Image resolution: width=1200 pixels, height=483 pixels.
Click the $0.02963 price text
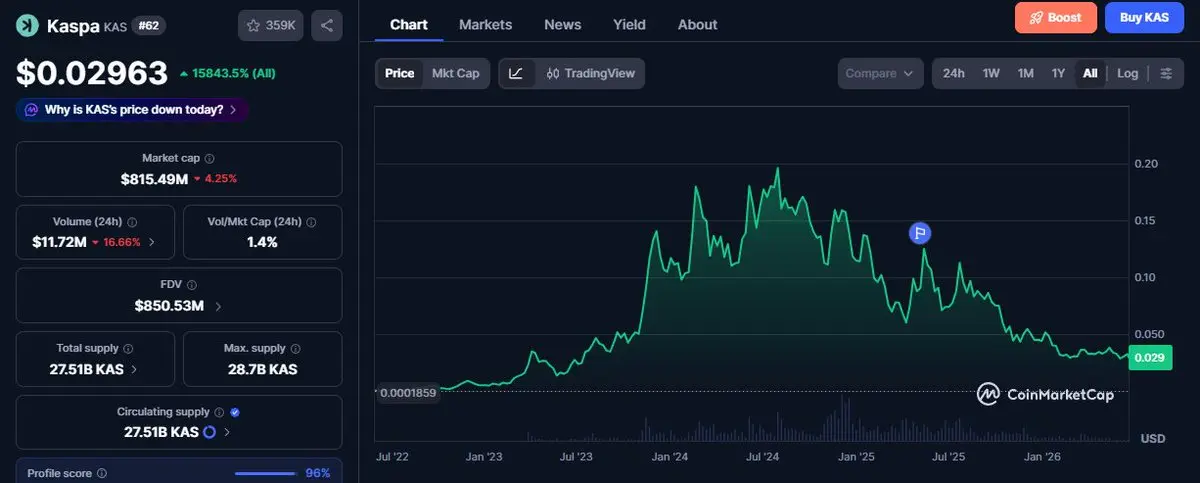tap(91, 73)
